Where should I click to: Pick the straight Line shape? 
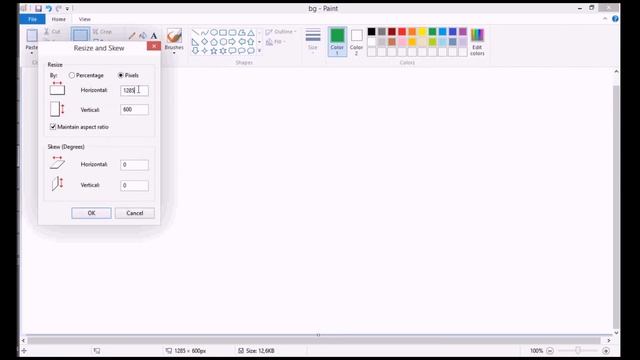(x=195, y=33)
